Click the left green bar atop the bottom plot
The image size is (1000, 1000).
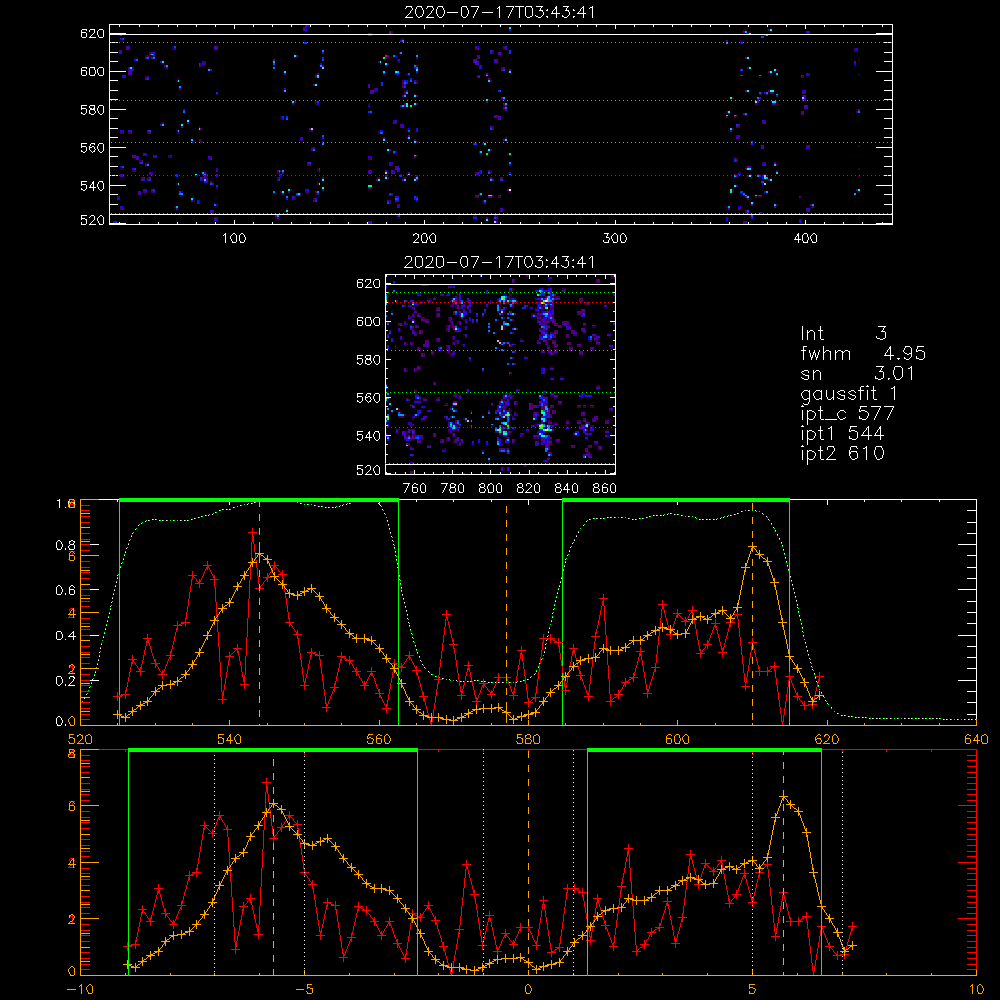(x=273, y=751)
